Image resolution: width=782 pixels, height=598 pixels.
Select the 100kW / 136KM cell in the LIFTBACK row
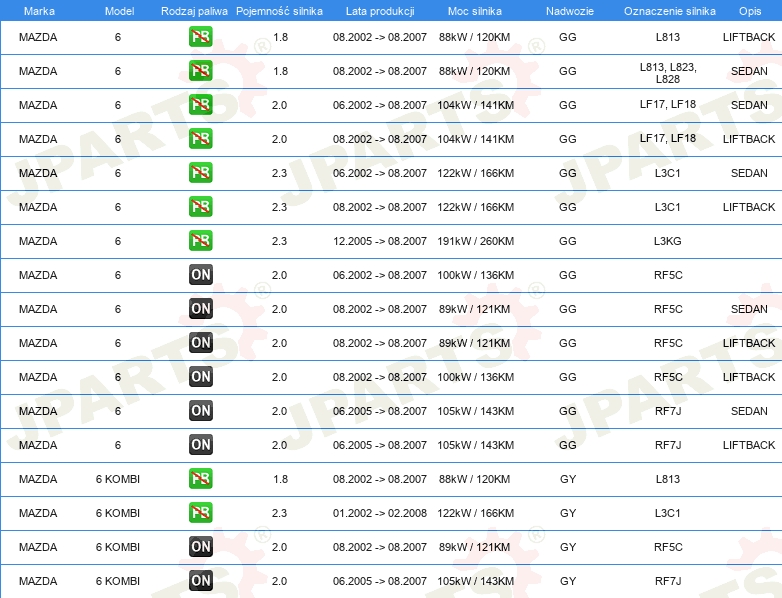click(475, 378)
